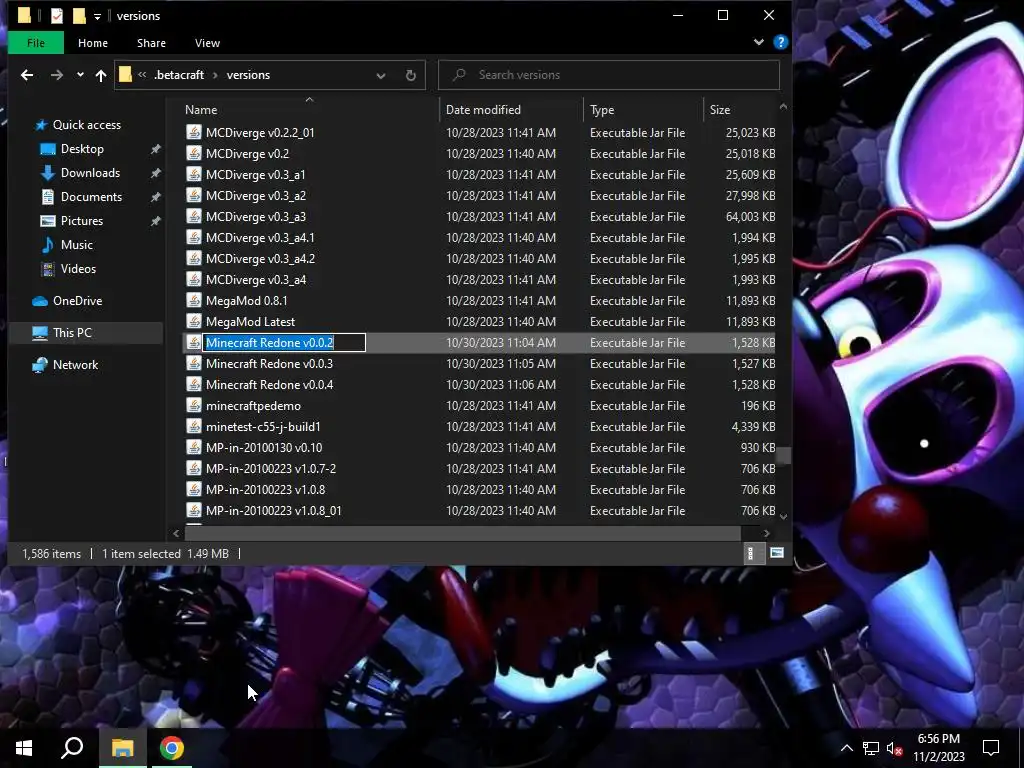Click jar icon of MCDiverge v0.2
The image size is (1024, 768).
193,153
